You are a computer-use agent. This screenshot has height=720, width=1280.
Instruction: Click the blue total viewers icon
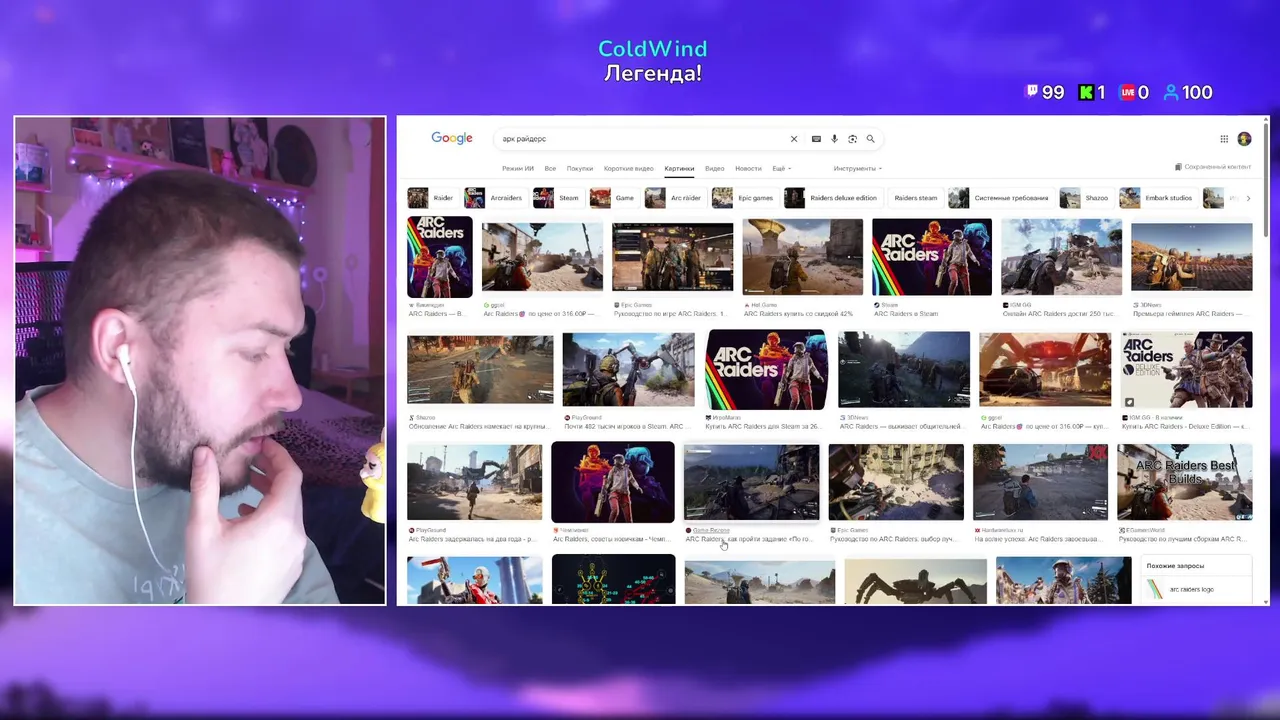tap(1171, 92)
